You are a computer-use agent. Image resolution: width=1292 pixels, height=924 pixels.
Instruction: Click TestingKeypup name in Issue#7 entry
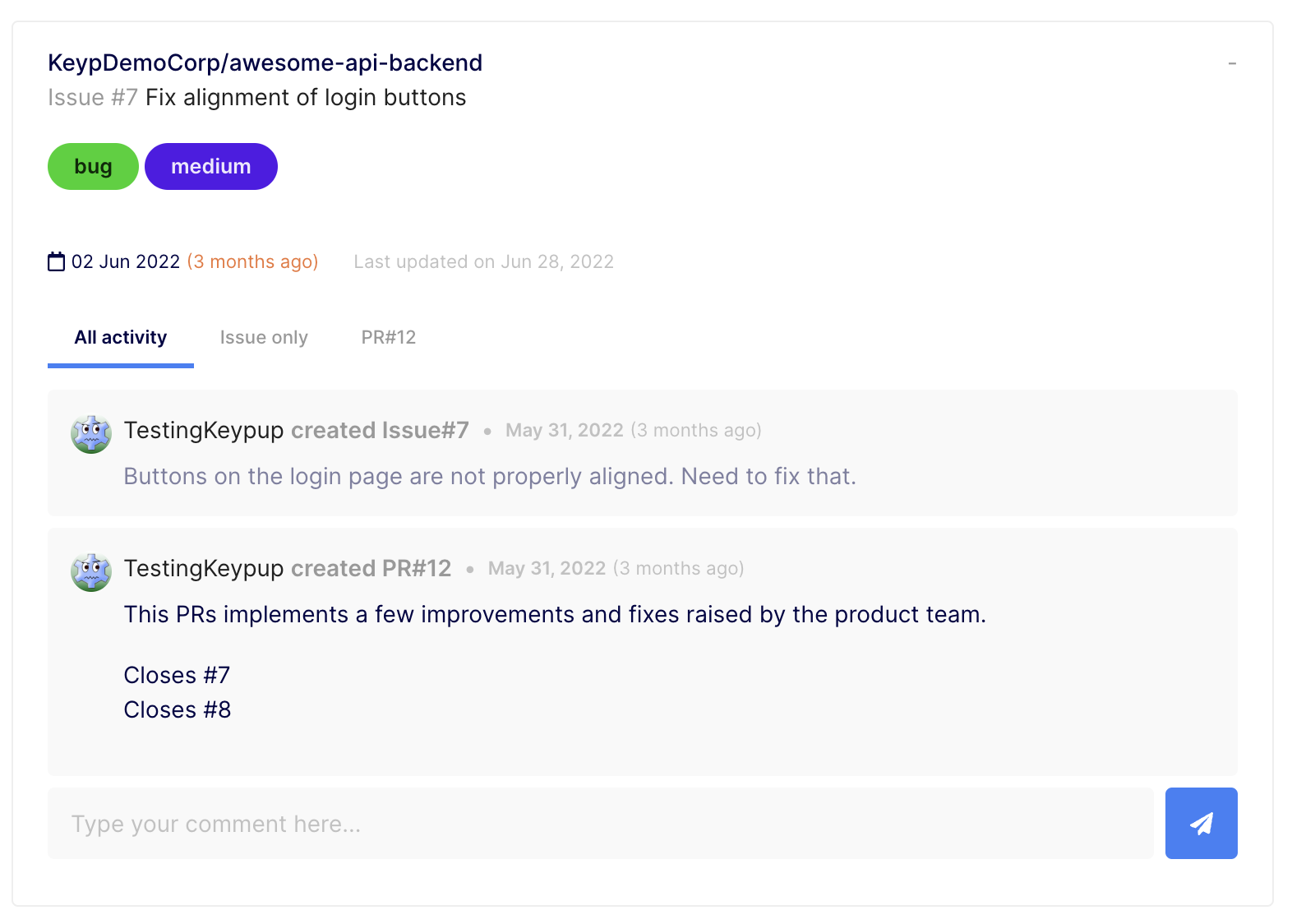pyautogui.click(x=204, y=431)
